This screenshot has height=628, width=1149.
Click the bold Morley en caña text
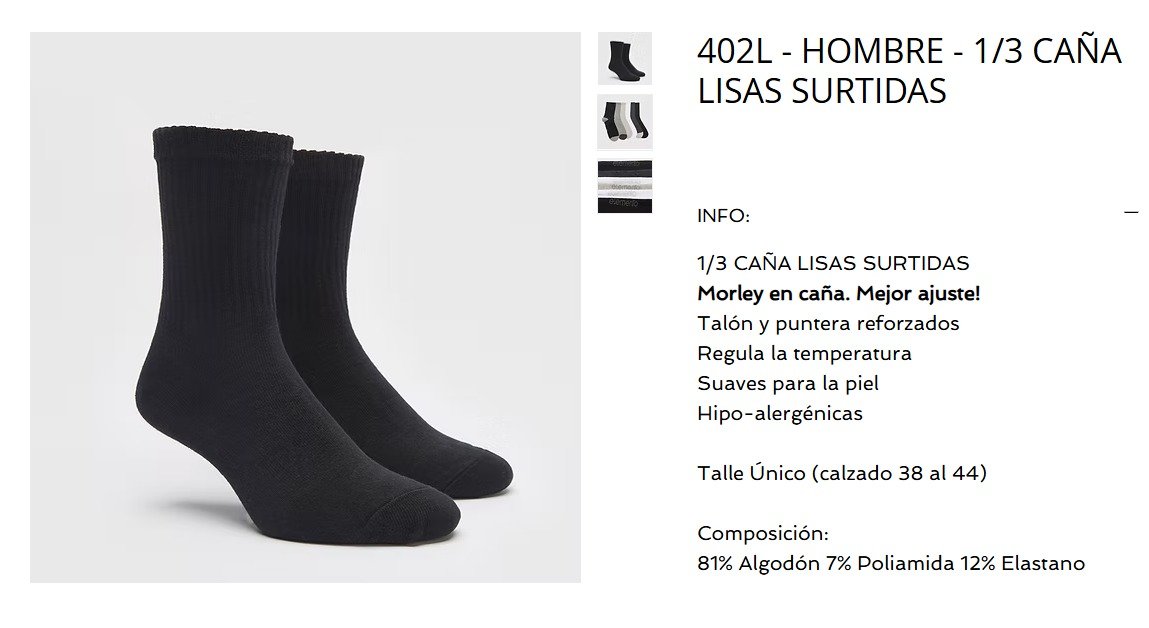pyautogui.click(x=838, y=293)
